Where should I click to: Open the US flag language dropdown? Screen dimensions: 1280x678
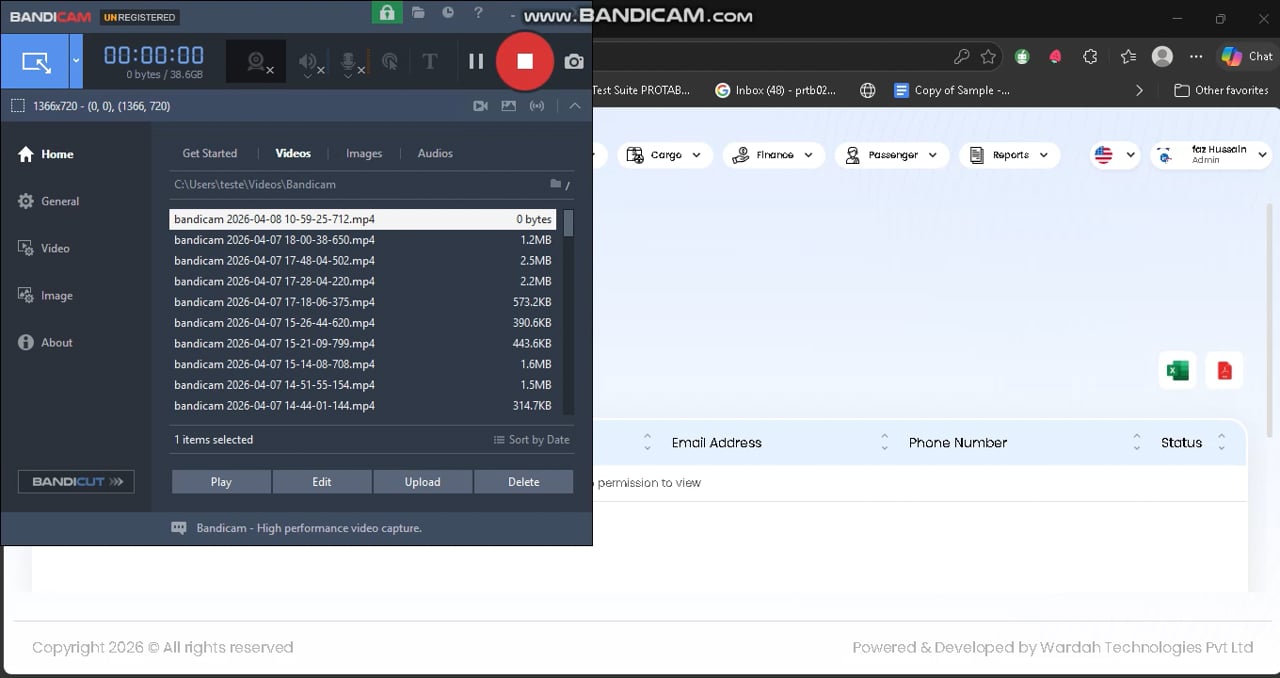point(1115,155)
